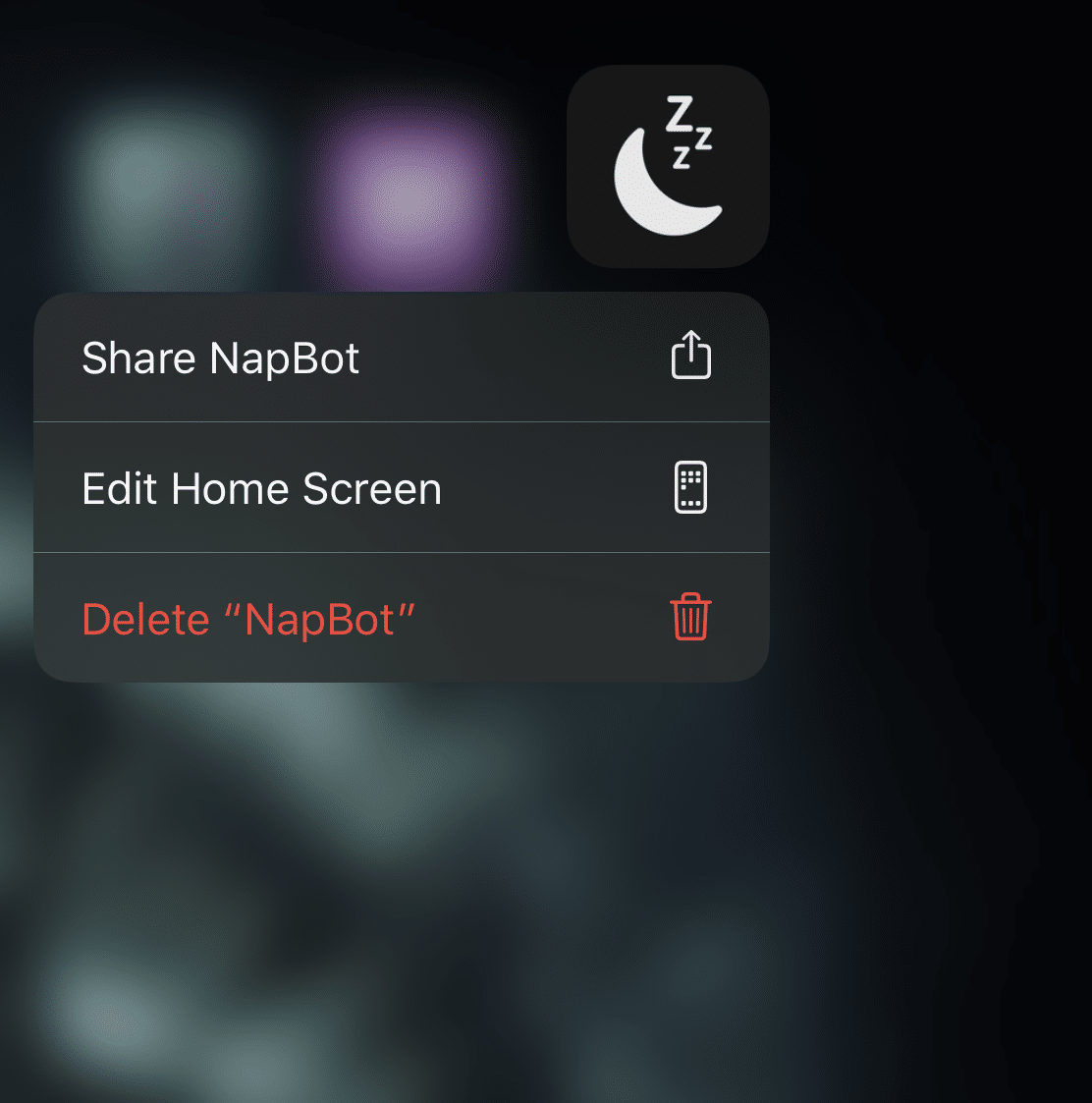Image resolution: width=1092 pixels, height=1103 pixels.
Task: Click the word "Screen" in the menu
Action: pos(372,489)
